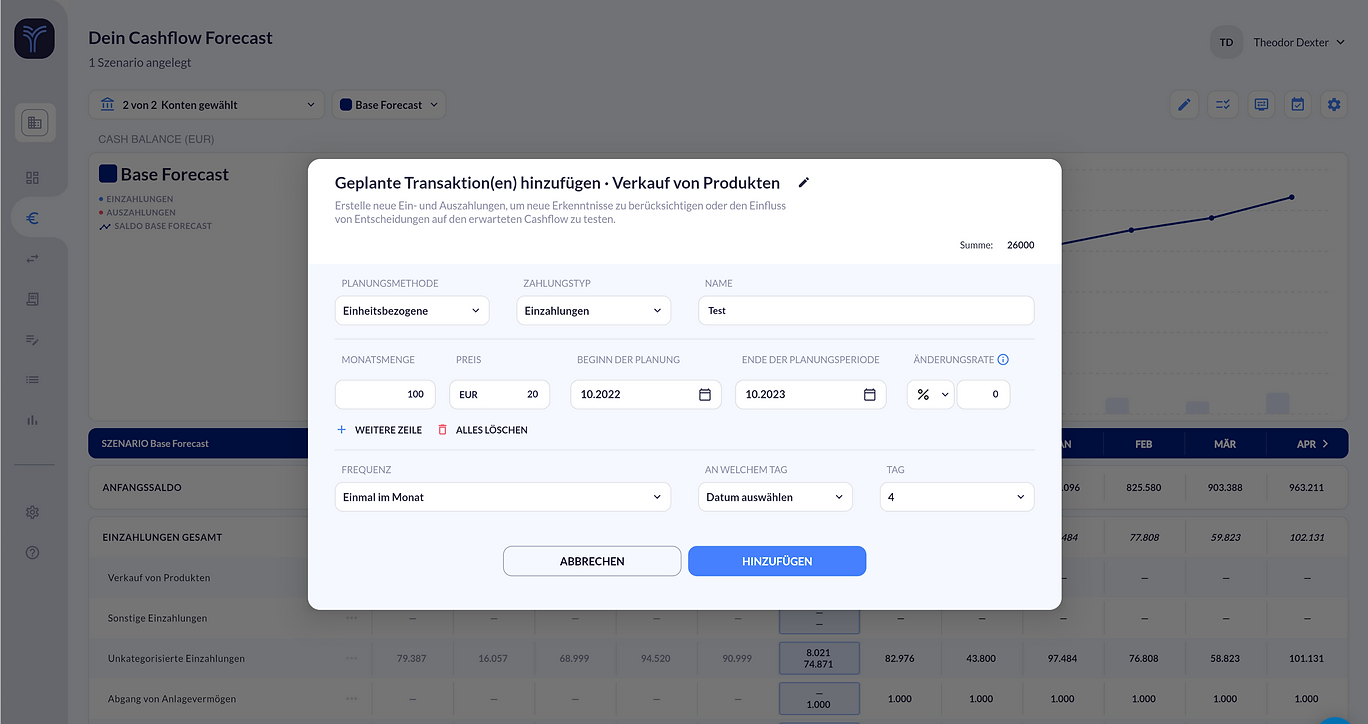The height and width of the screenshot is (724, 1368).
Task: Open calendar picker for Ende der Planungsperiode
Action: click(869, 395)
